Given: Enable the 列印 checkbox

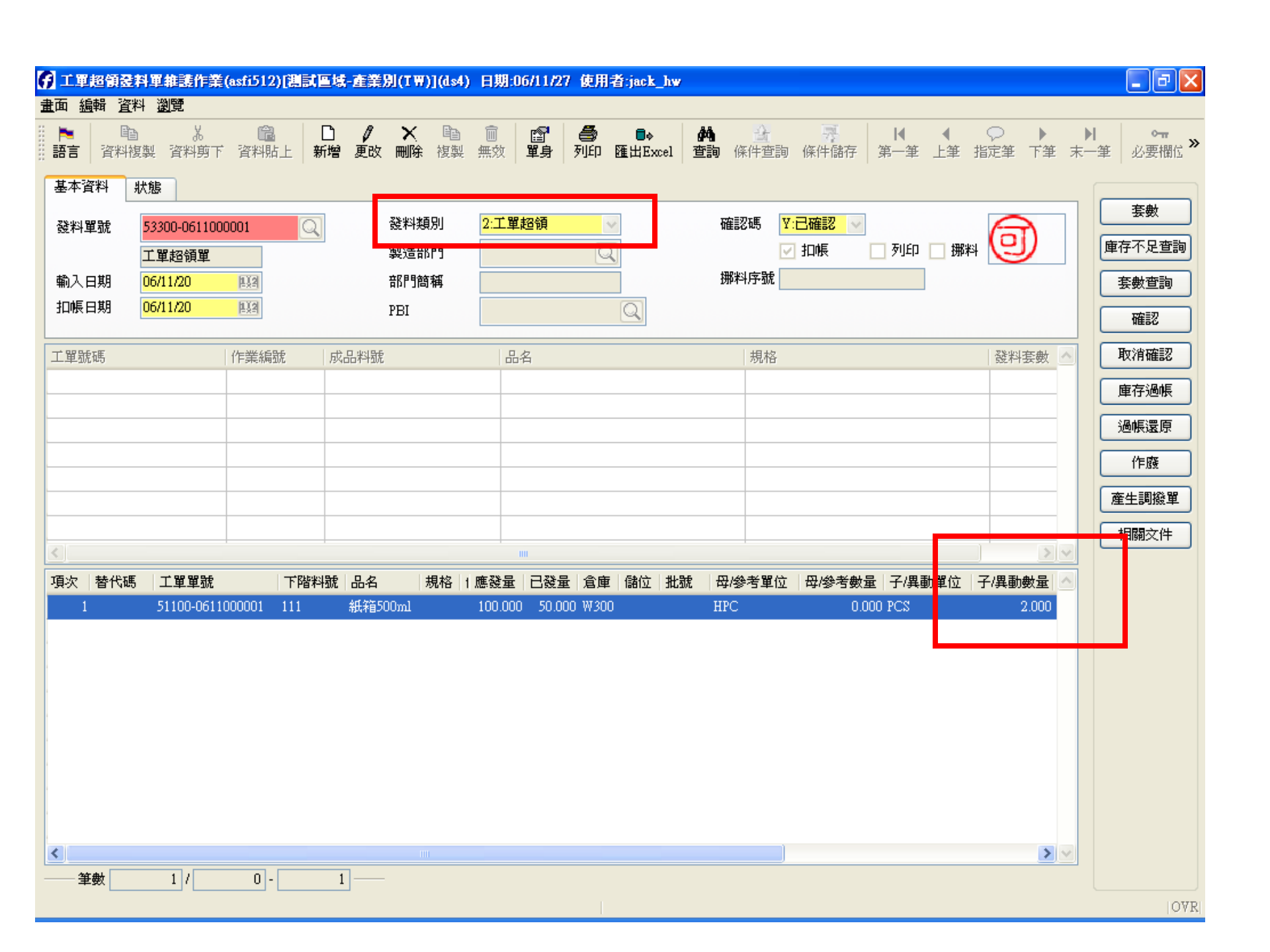Looking at the screenshot, I should 878,251.
